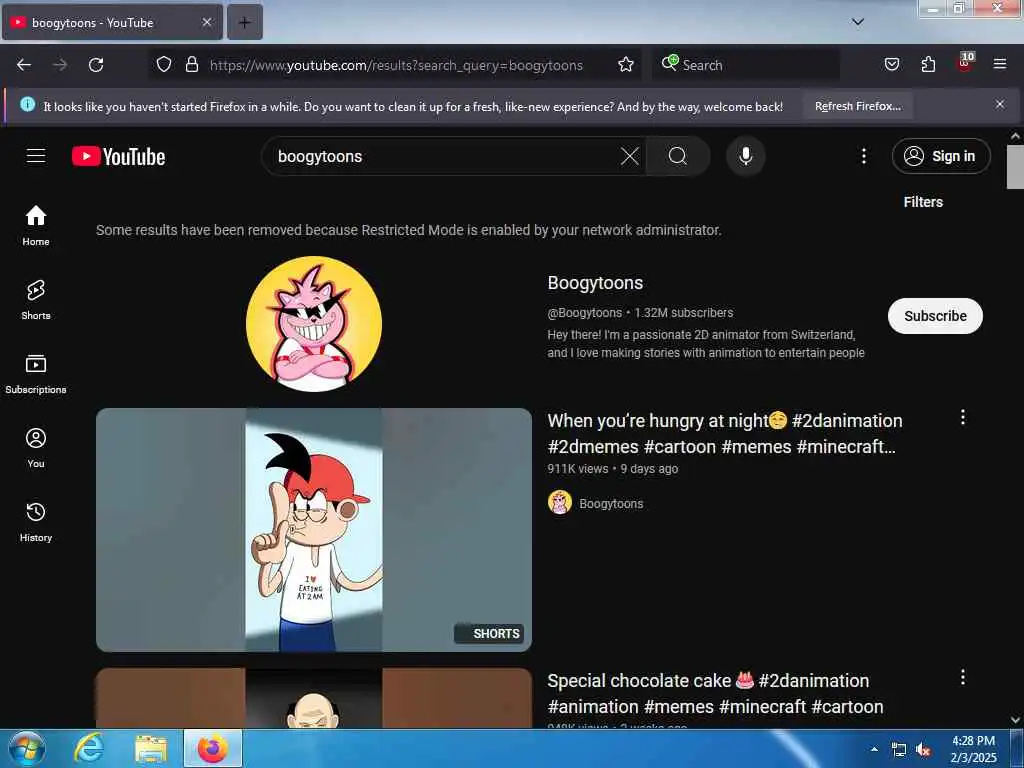Show hidden system tray icons
This screenshot has width=1024, height=768.
[x=874, y=749]
